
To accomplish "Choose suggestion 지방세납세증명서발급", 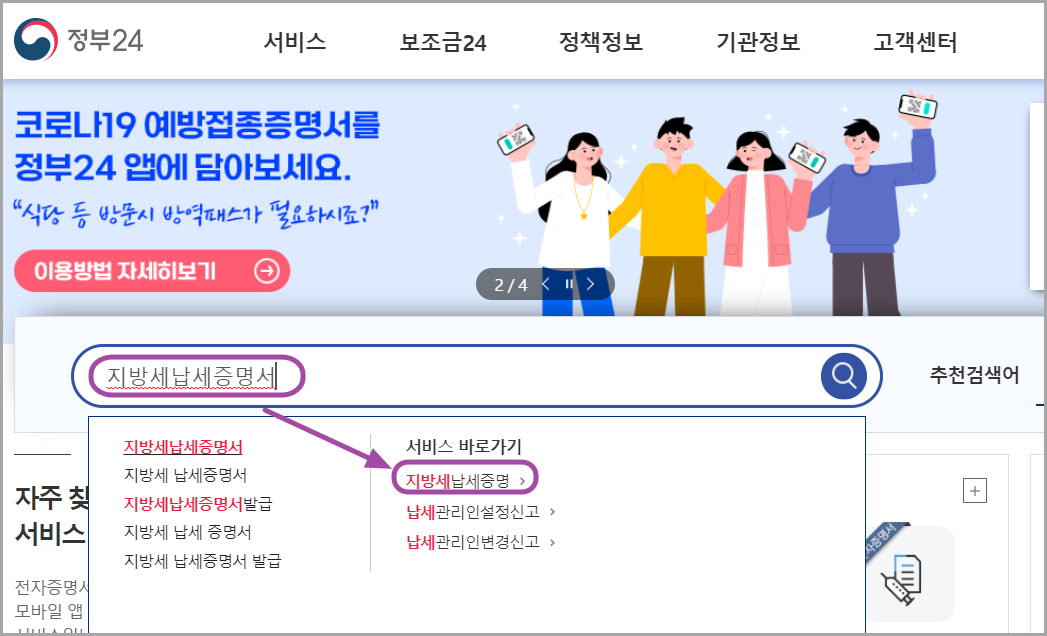I will pyautogui.click(x=198, y=503).
